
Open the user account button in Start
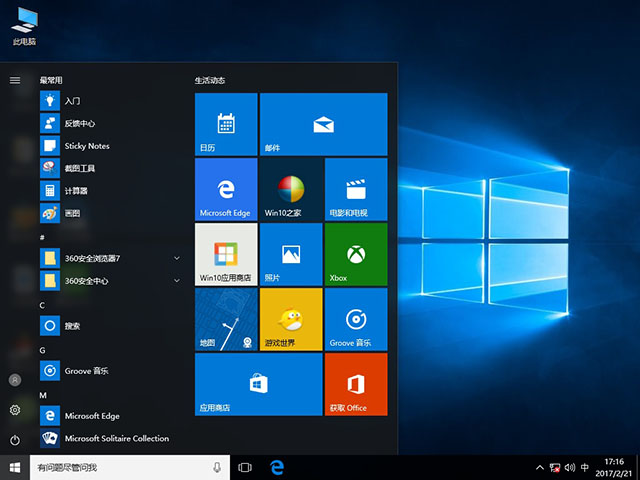15,380
